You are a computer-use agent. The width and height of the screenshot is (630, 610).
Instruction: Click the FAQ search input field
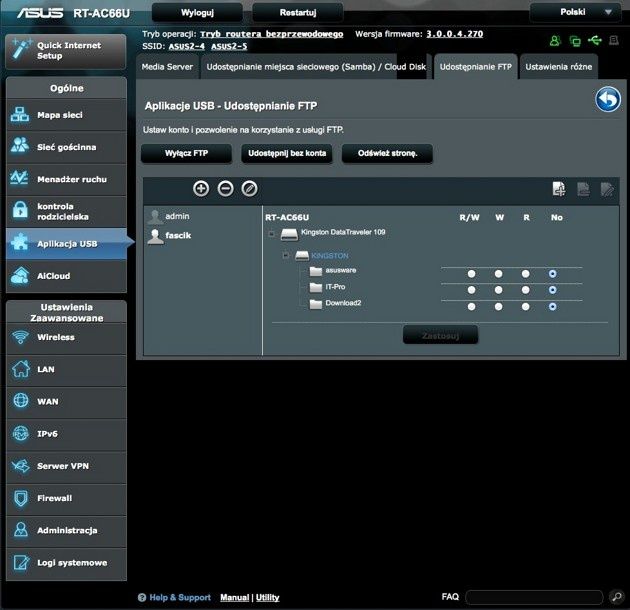click(534, 597)
